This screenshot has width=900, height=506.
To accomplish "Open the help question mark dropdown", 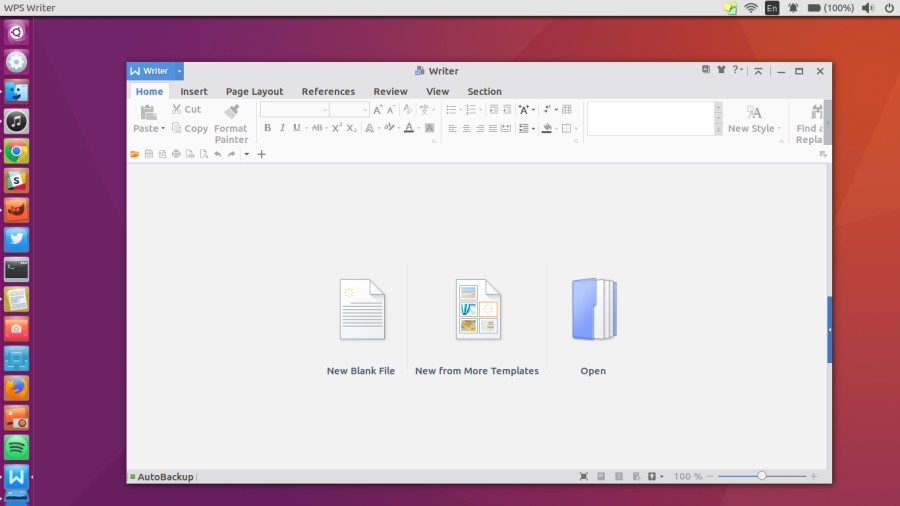I will point(737,70).
